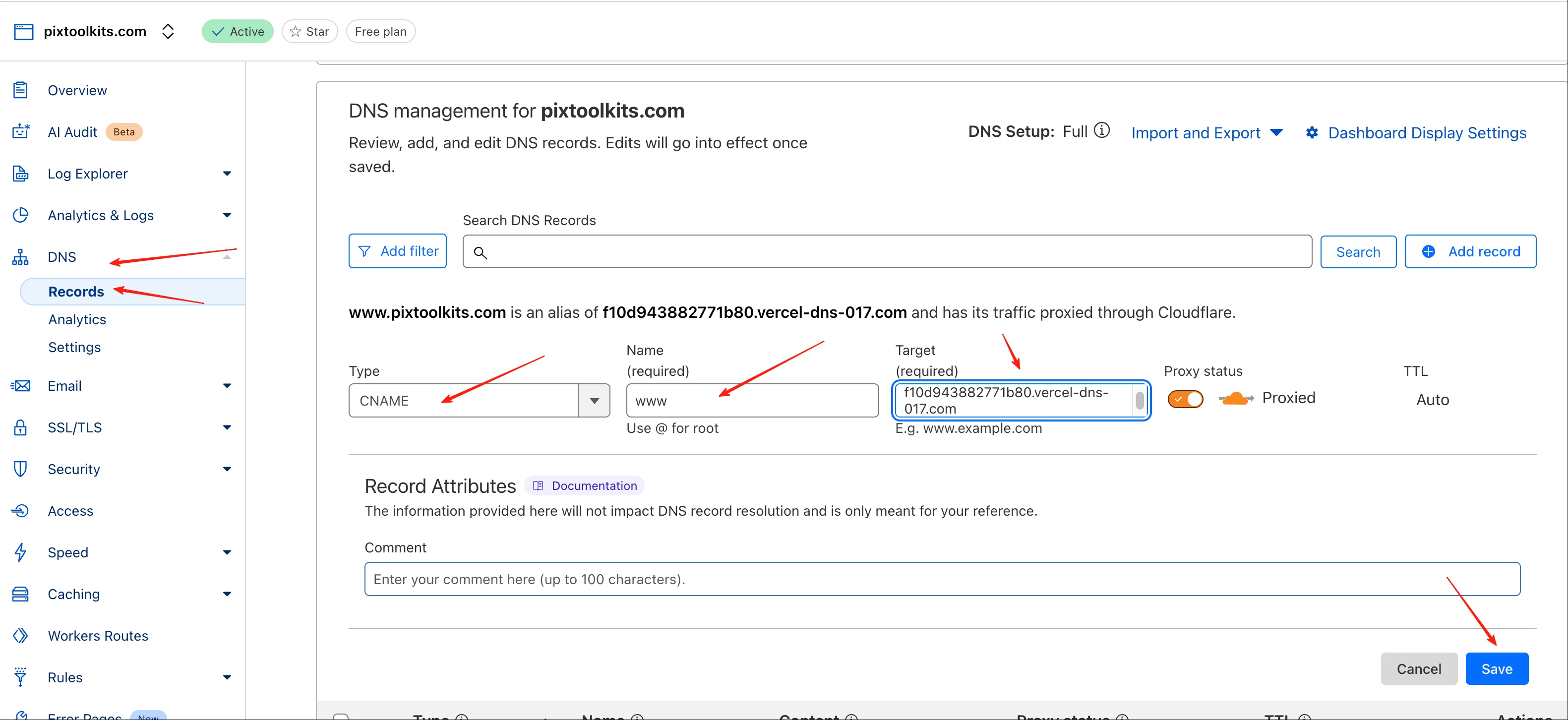Click the Comment input field
Screen dimensions: 1568x720
click(942, 579)
